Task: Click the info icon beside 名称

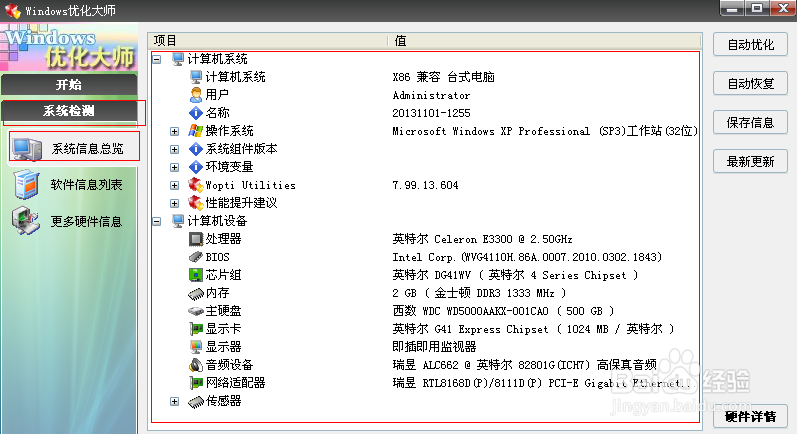Action: 196,113
